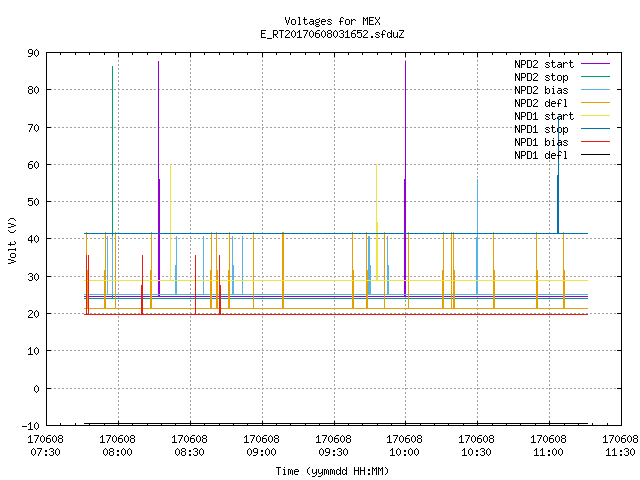Click the y-axis tick label 80
Image resolution: width=640 pixels, height=480 pixels.
(x=33, y=90)
